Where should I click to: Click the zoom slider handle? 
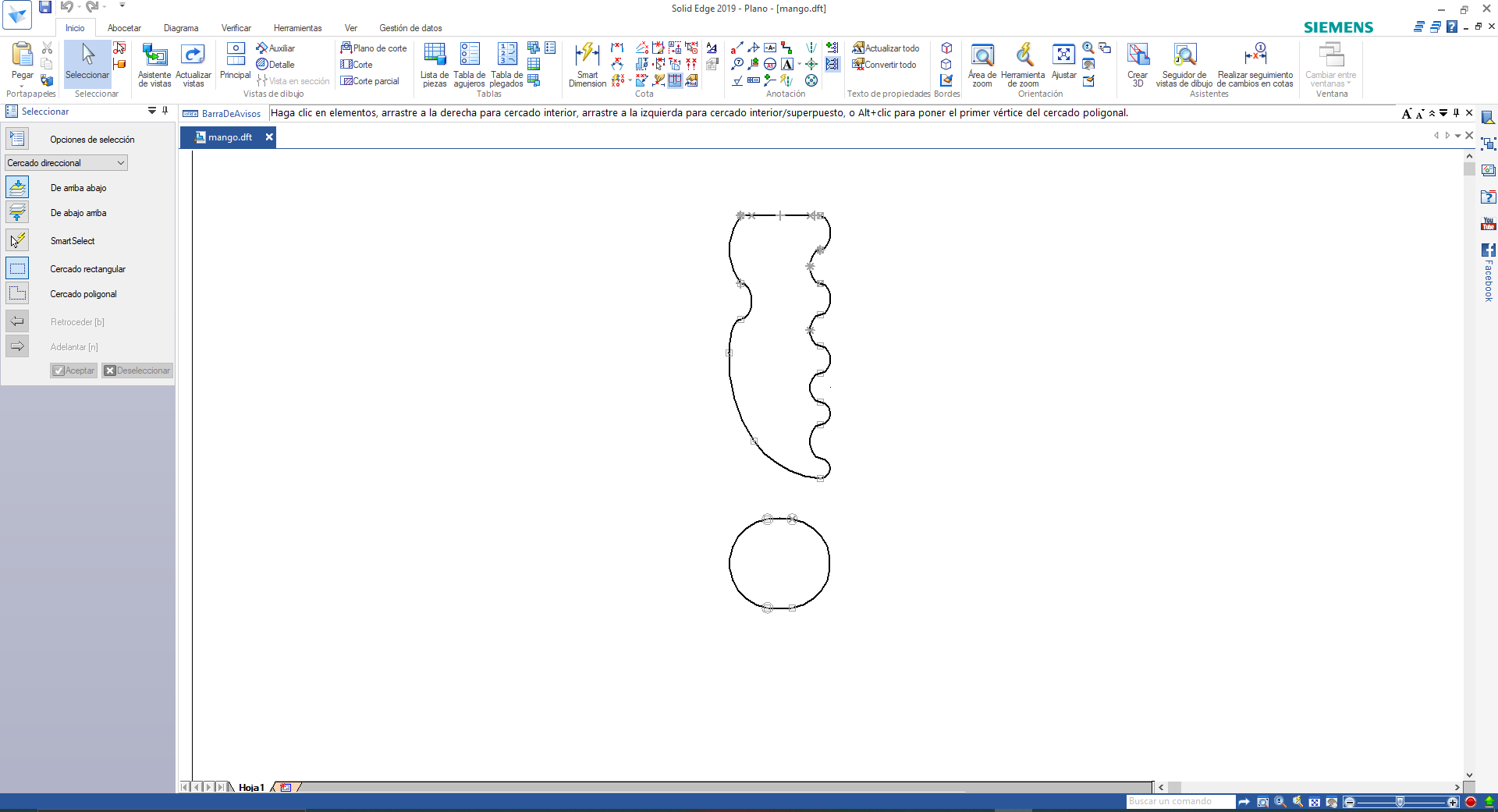1400,802
